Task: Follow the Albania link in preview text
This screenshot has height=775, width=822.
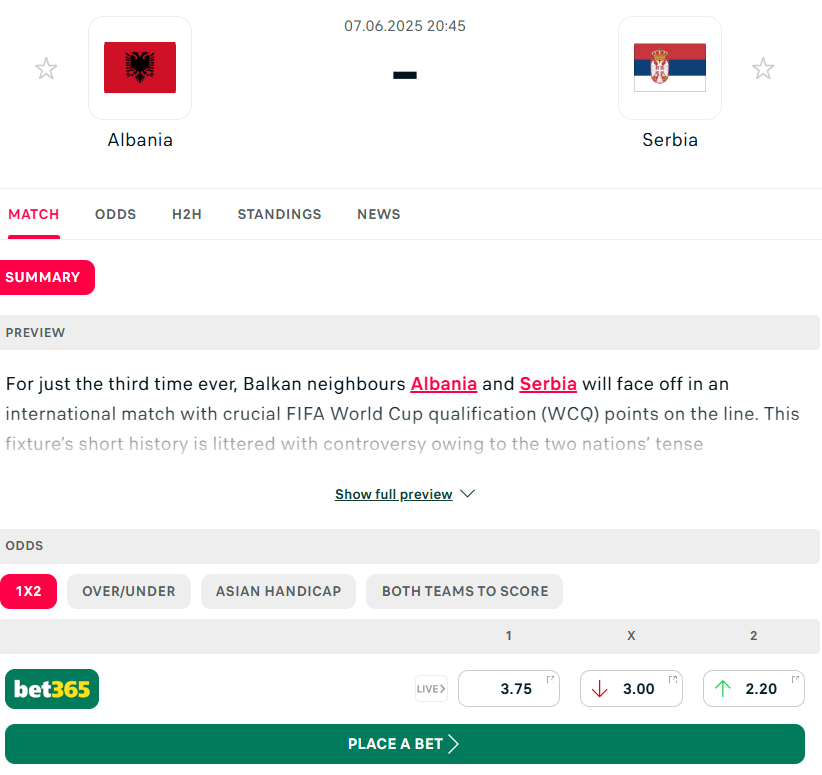Action: click(x=444, y=384)
